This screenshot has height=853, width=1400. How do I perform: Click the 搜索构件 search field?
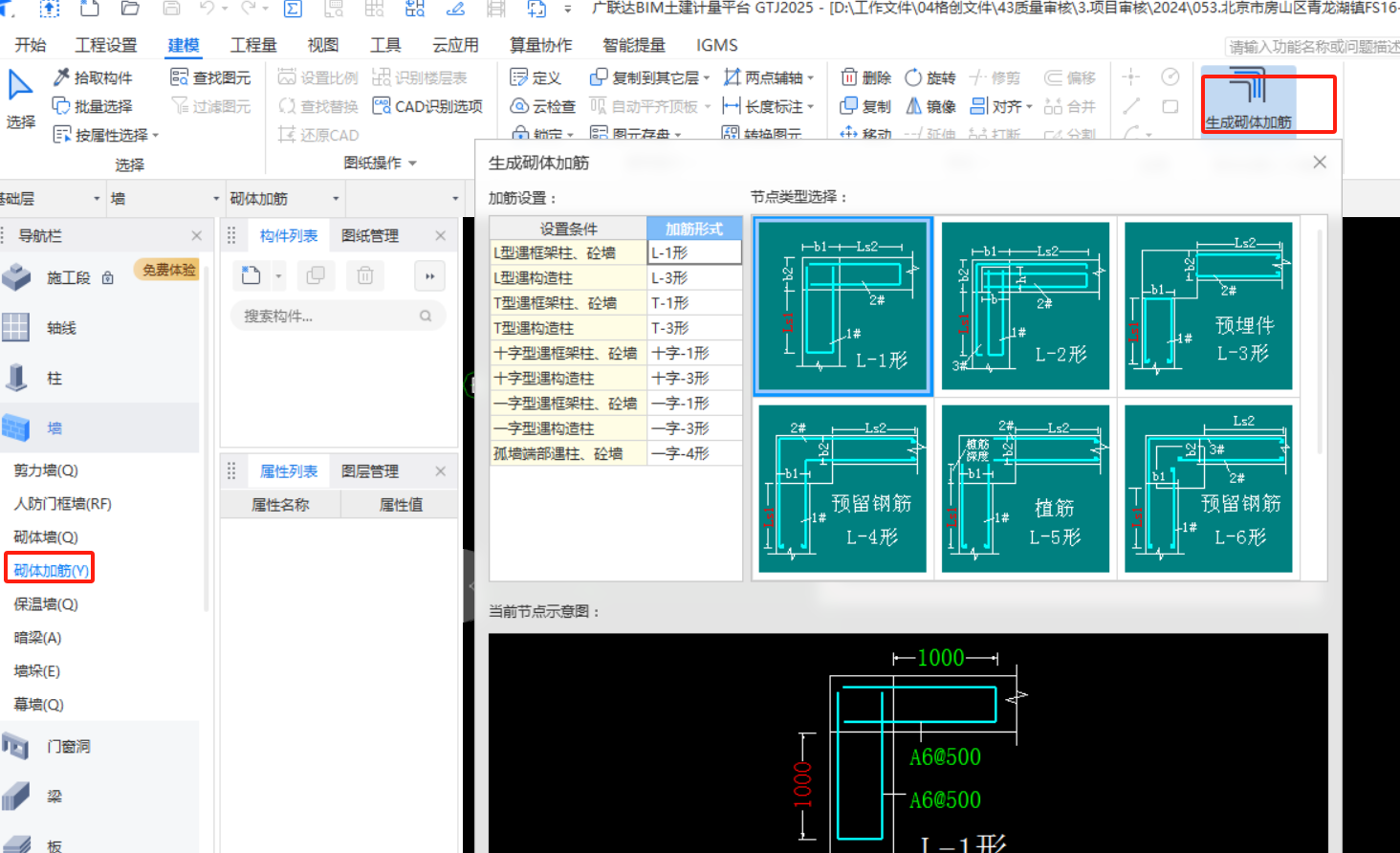point(338,316)
